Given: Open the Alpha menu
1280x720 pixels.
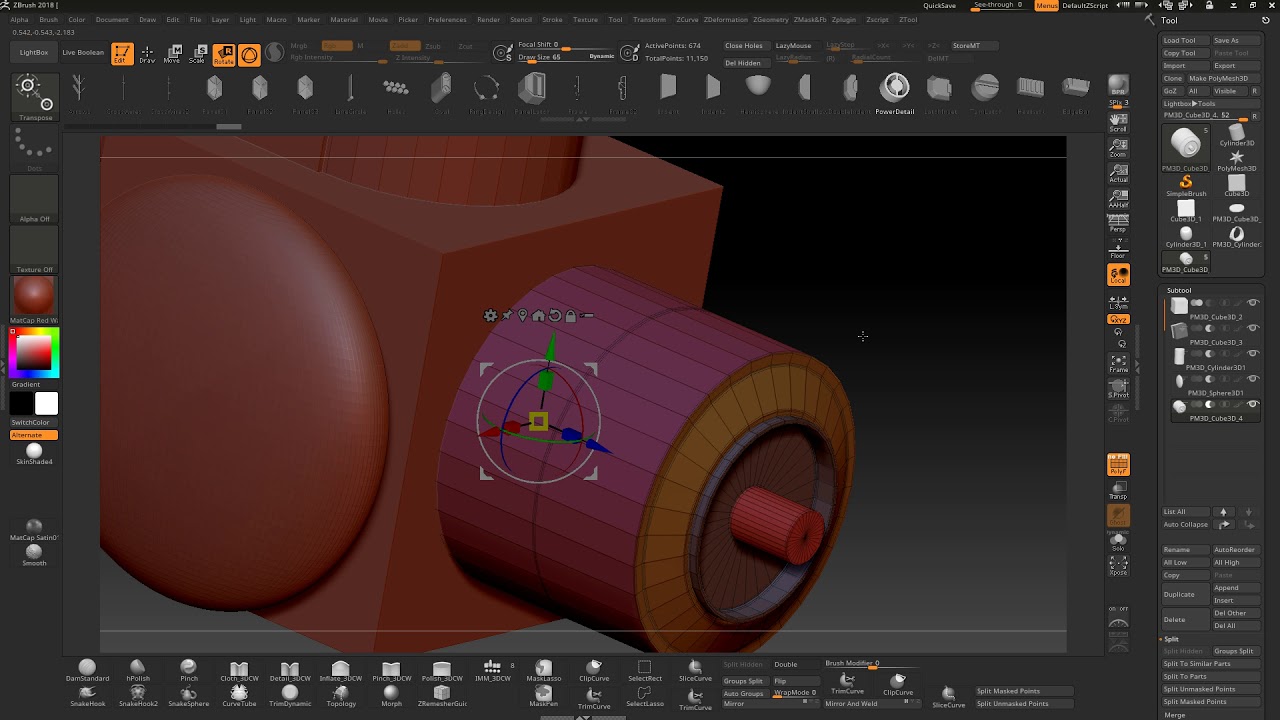Looking at the screenshot, I should pos(19,19).
